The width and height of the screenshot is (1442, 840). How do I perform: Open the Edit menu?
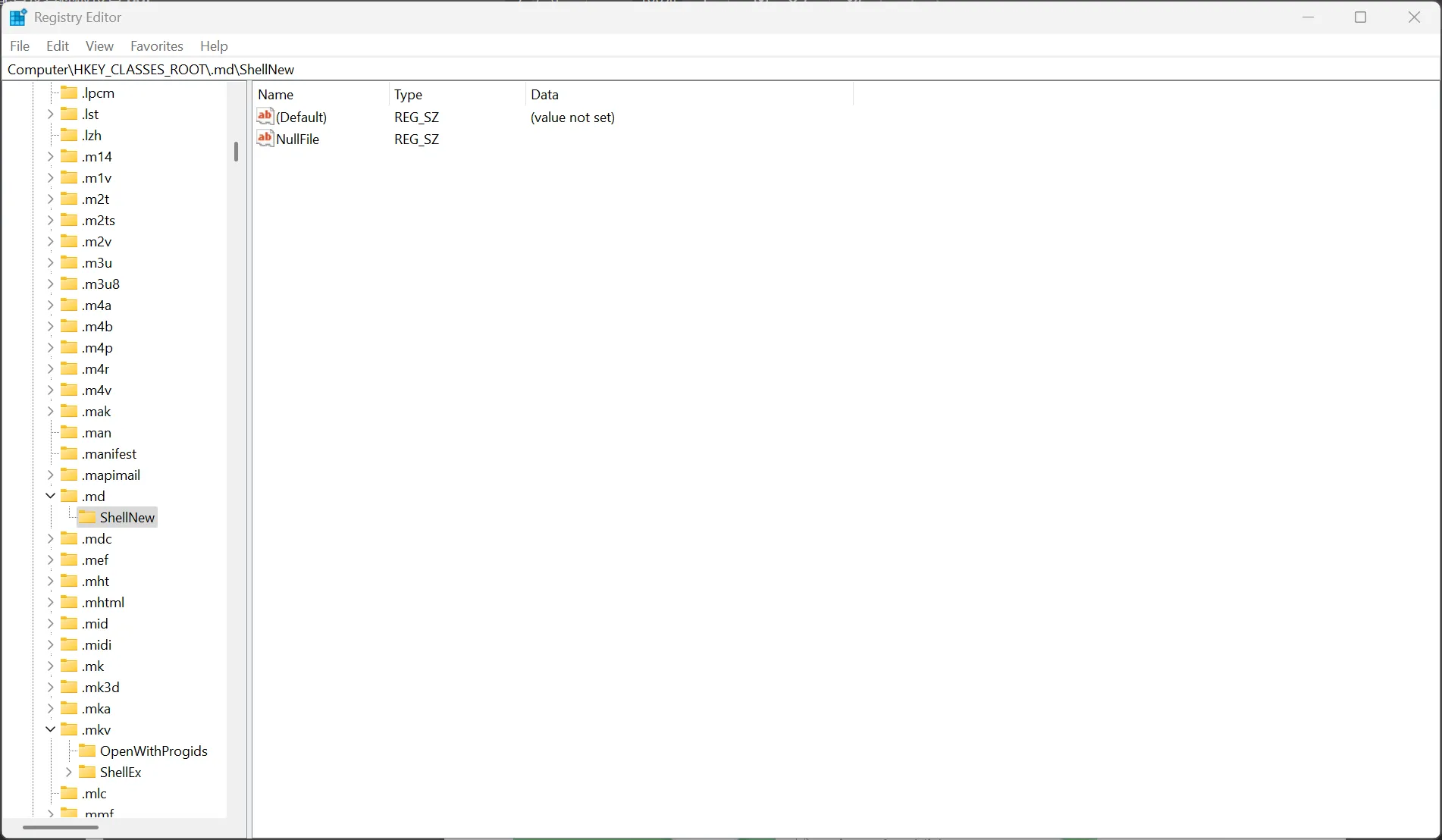click(x=57, y=46)
